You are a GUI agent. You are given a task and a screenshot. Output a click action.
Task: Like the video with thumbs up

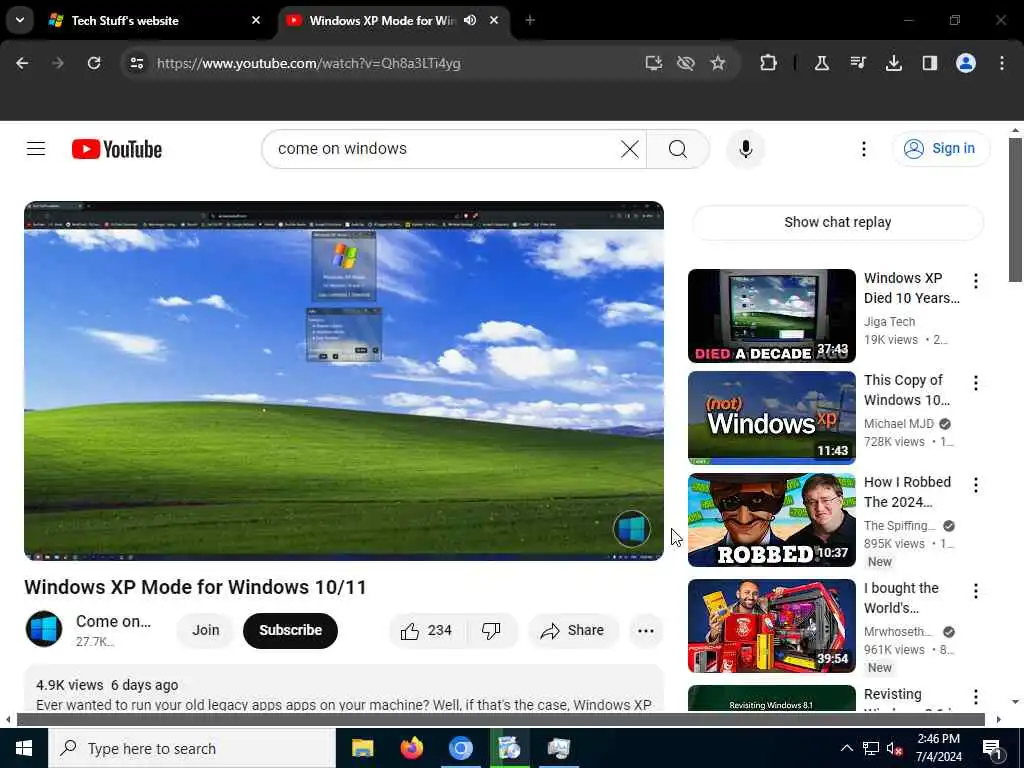[427, 630]
